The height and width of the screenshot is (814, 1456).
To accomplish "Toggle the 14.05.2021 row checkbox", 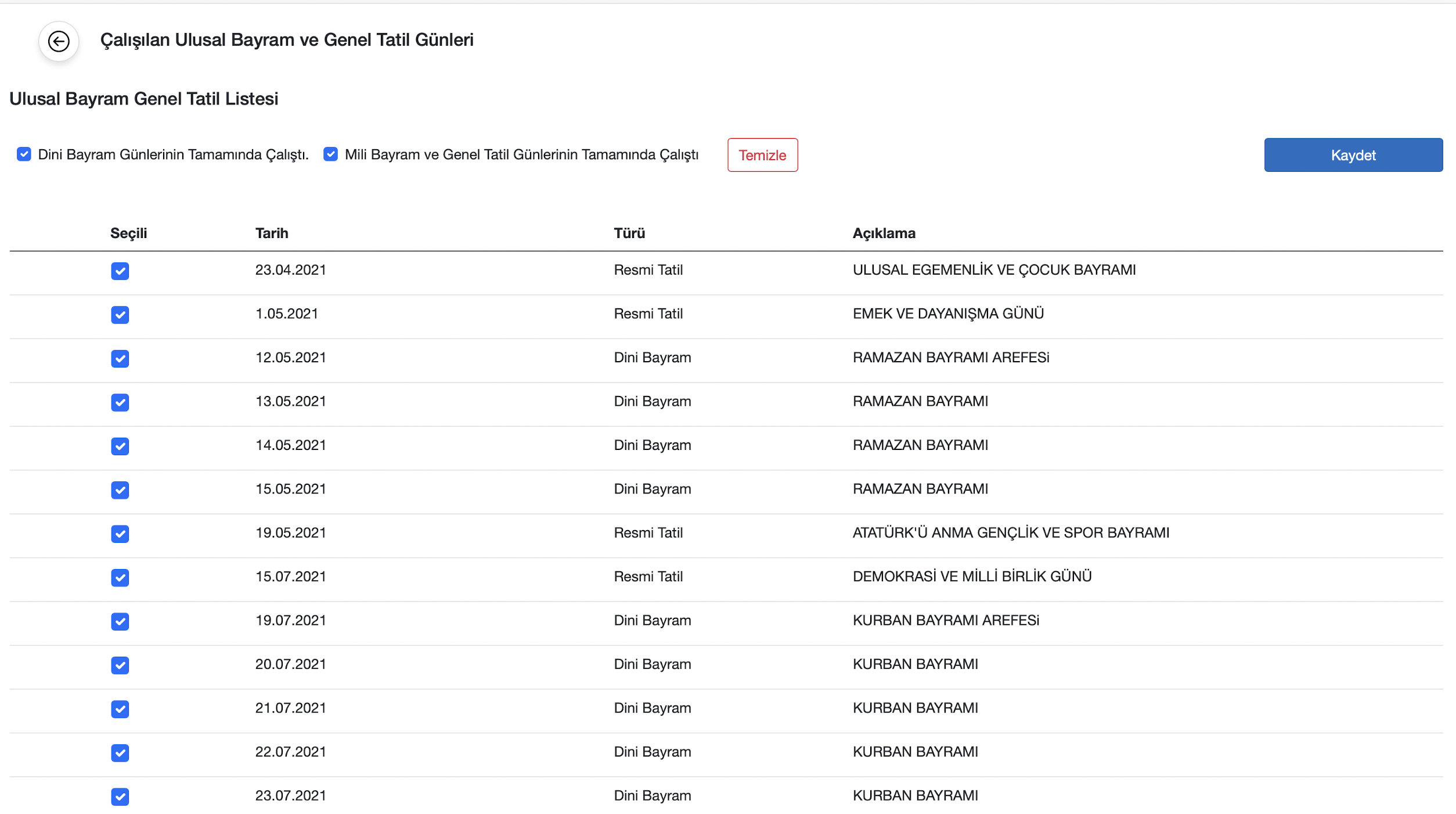I will click(x=120, y=446).
